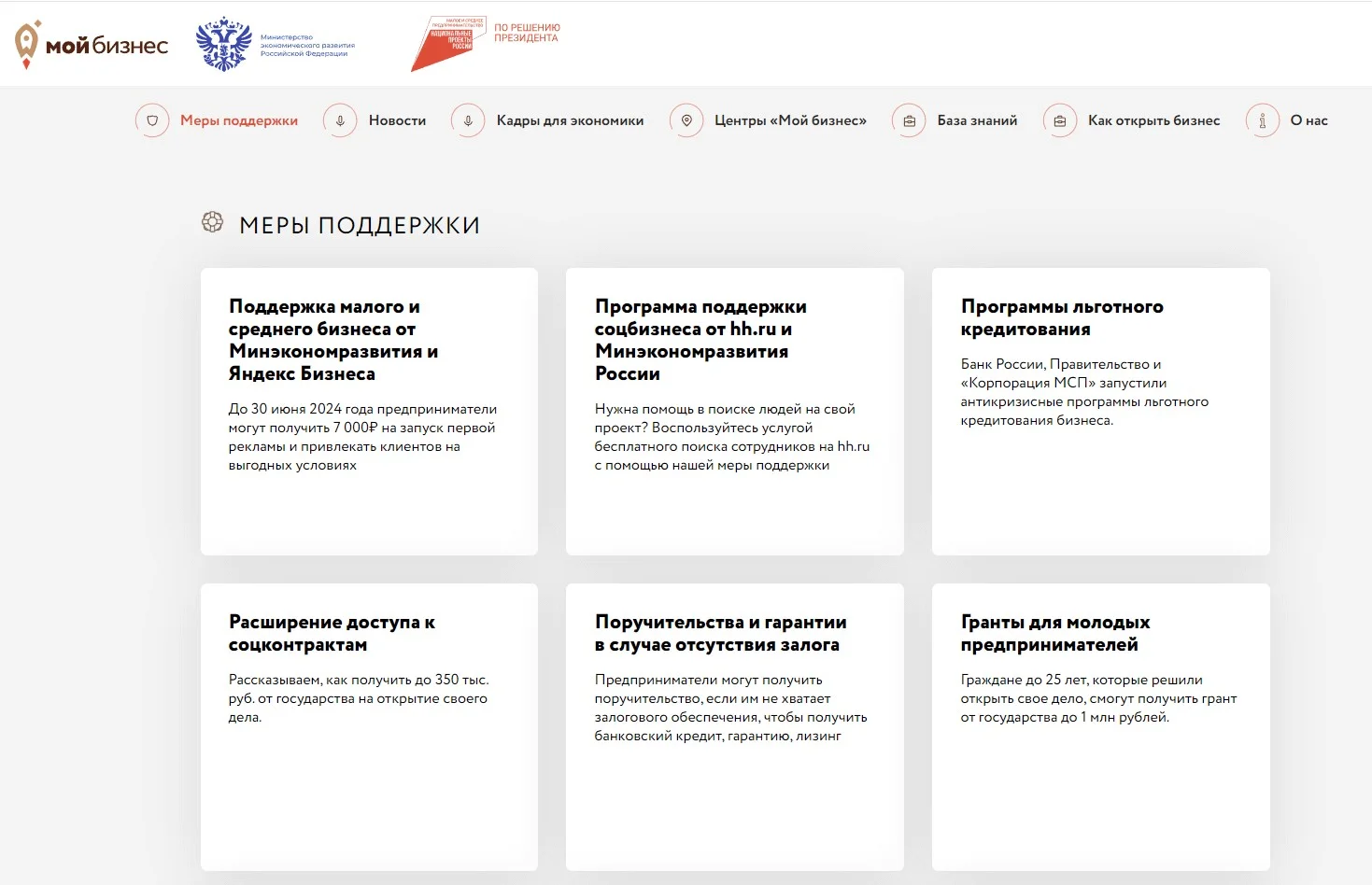Click the Мой бизнес logo

tap(91, 44)
